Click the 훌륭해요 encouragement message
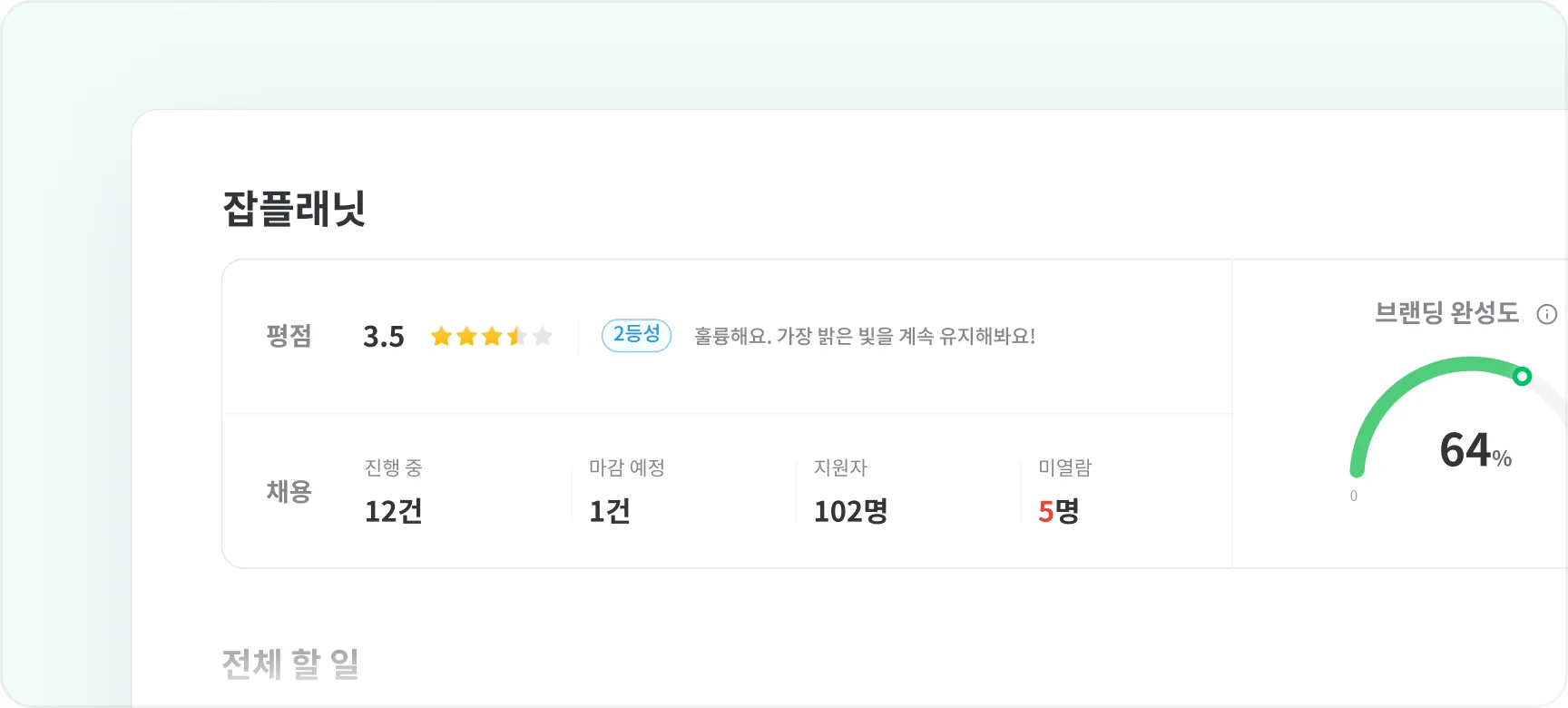The height and width of the screenshot is (708, 1568). [864, 337]
